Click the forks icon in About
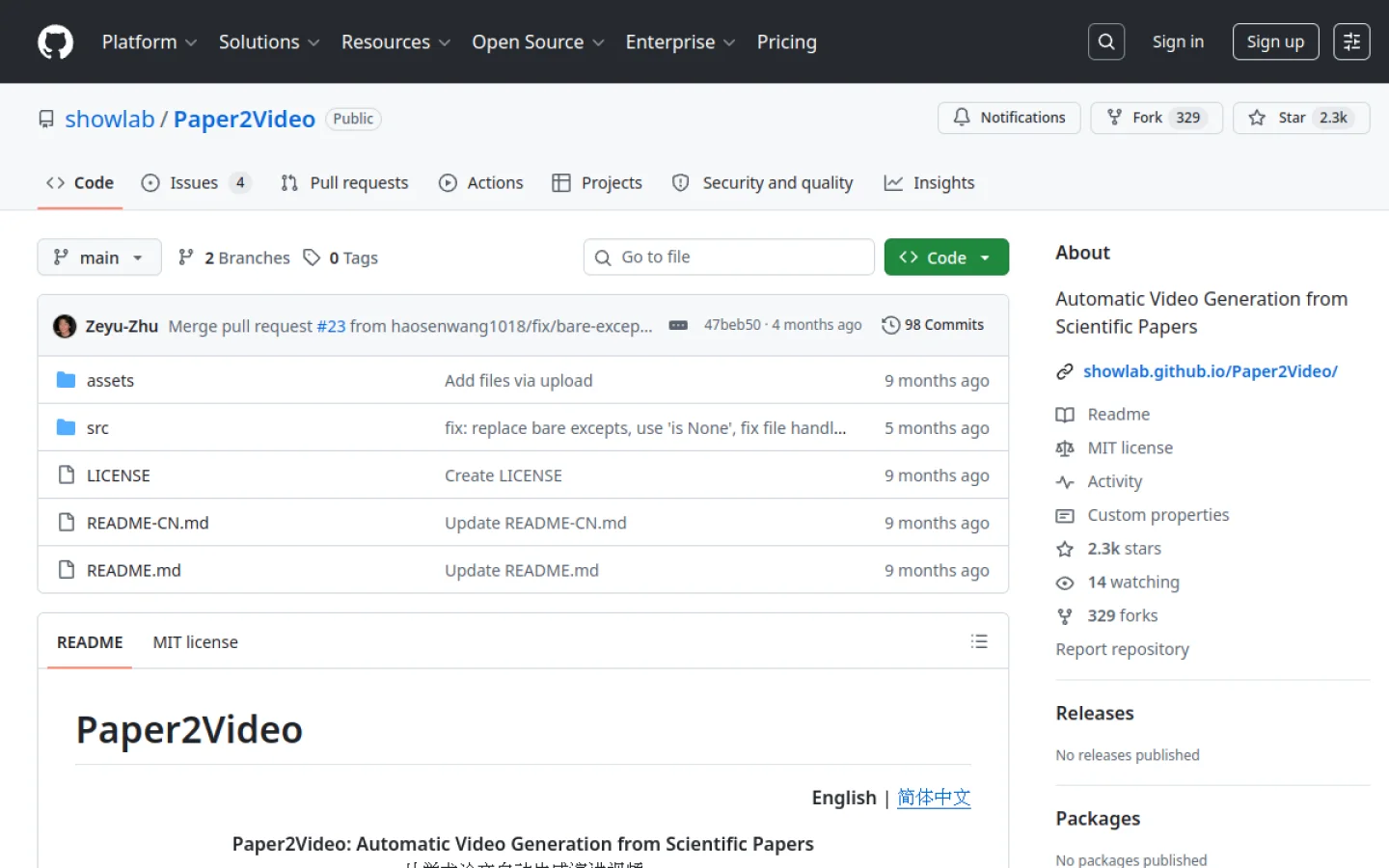1389x868 pixels. click(1065, 616)
